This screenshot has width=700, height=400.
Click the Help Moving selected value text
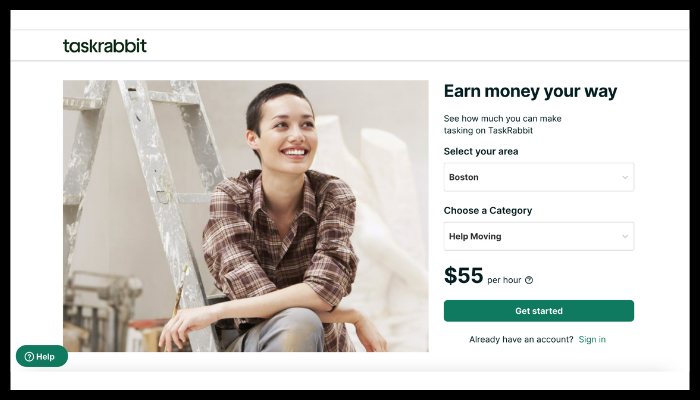[x=475, y=237]
